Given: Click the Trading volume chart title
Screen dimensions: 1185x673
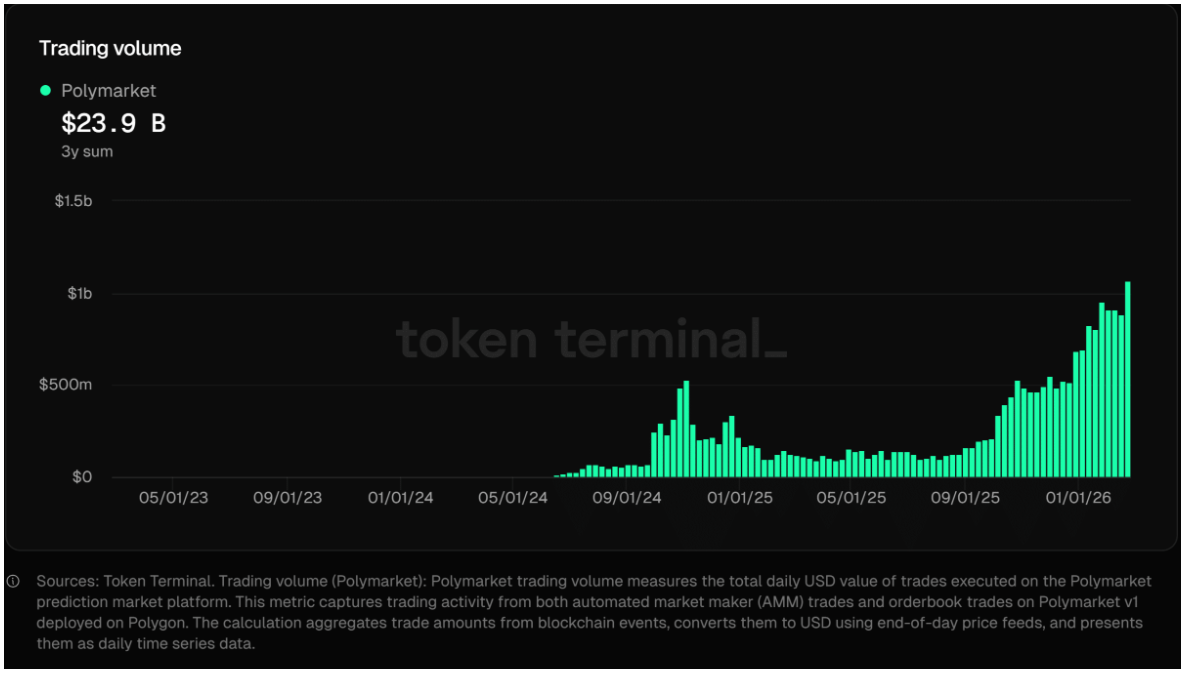Looking at the screenshot, I should tap(110, 48).
